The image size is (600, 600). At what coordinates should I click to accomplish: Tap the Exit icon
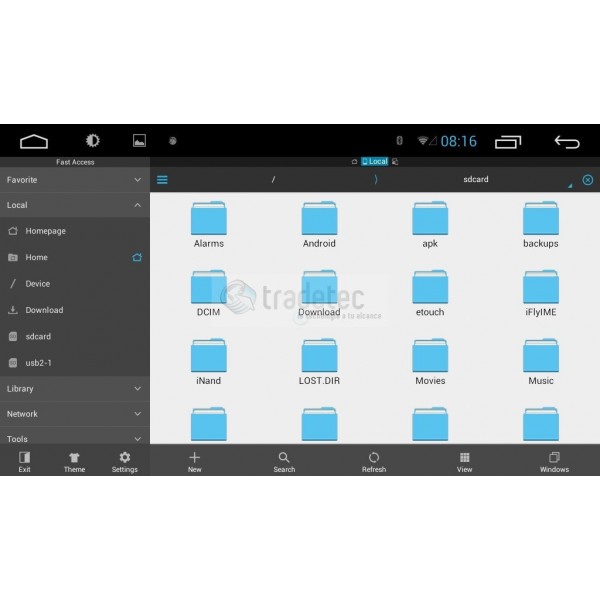[x=24, y=458]
